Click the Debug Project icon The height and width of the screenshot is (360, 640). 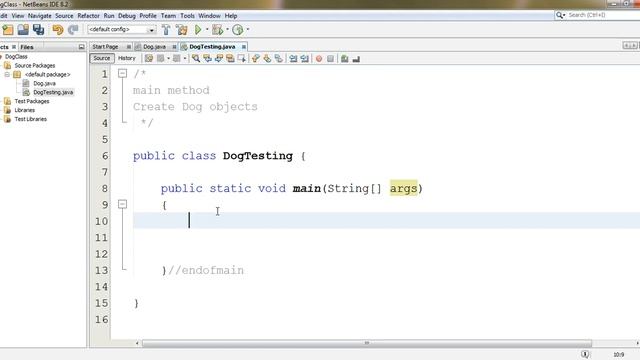tap(218, 30)
